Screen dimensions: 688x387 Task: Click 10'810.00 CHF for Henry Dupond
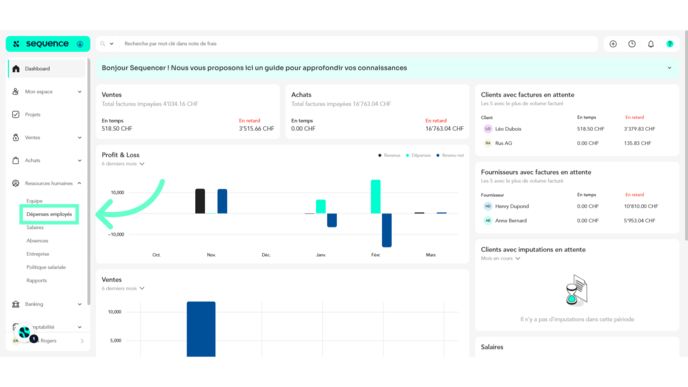tap(641, 206)
